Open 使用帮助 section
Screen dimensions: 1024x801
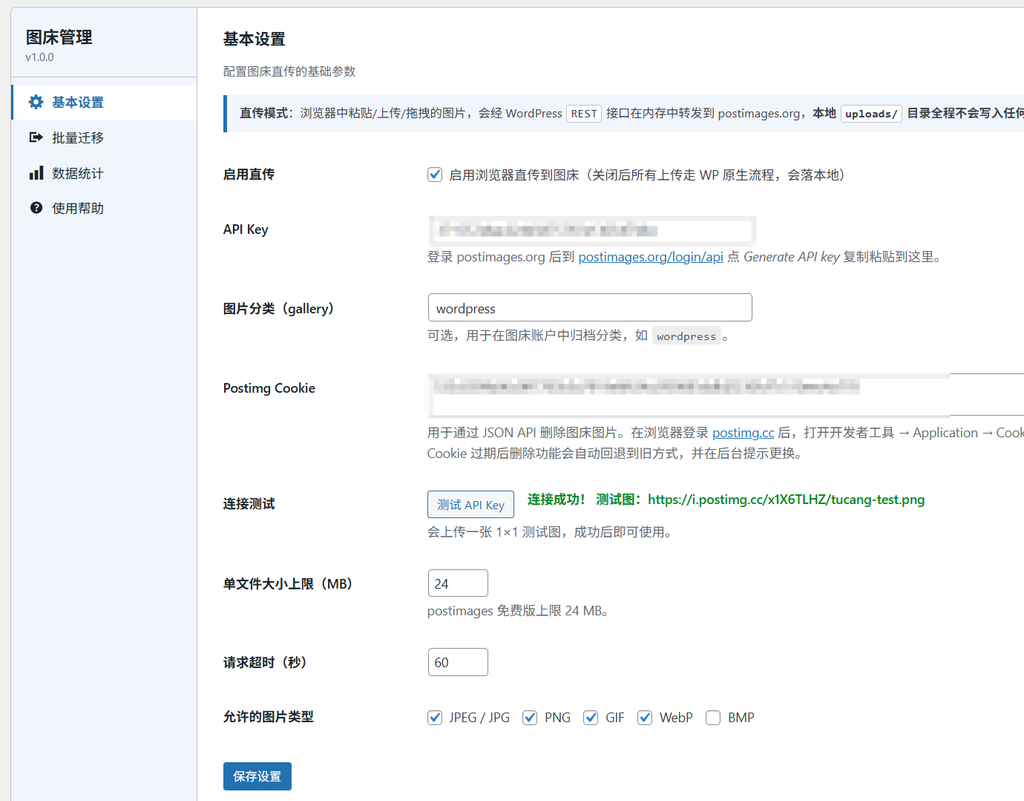[x=104, y=208]
